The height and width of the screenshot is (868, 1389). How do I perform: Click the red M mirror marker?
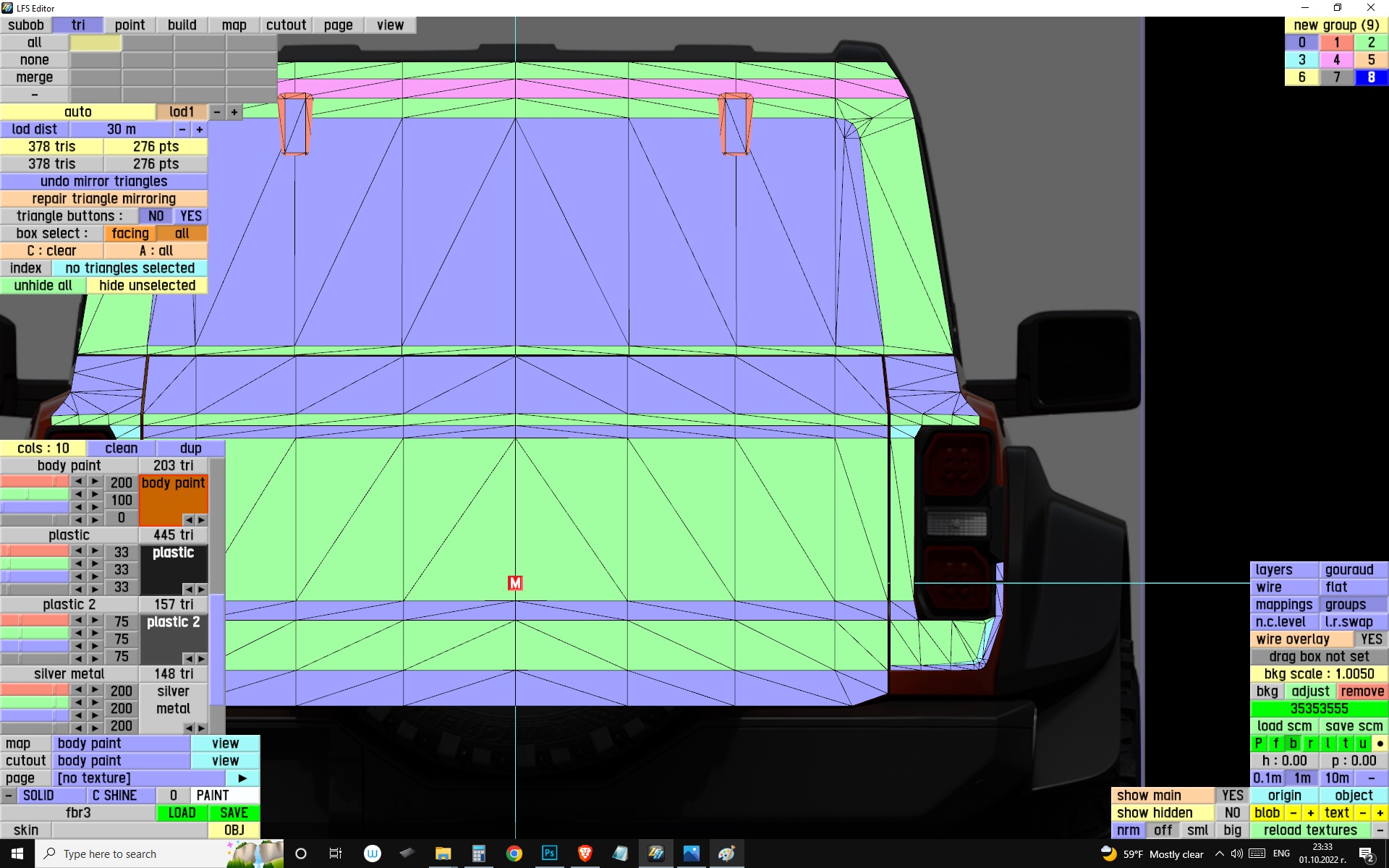coord(515,583)
